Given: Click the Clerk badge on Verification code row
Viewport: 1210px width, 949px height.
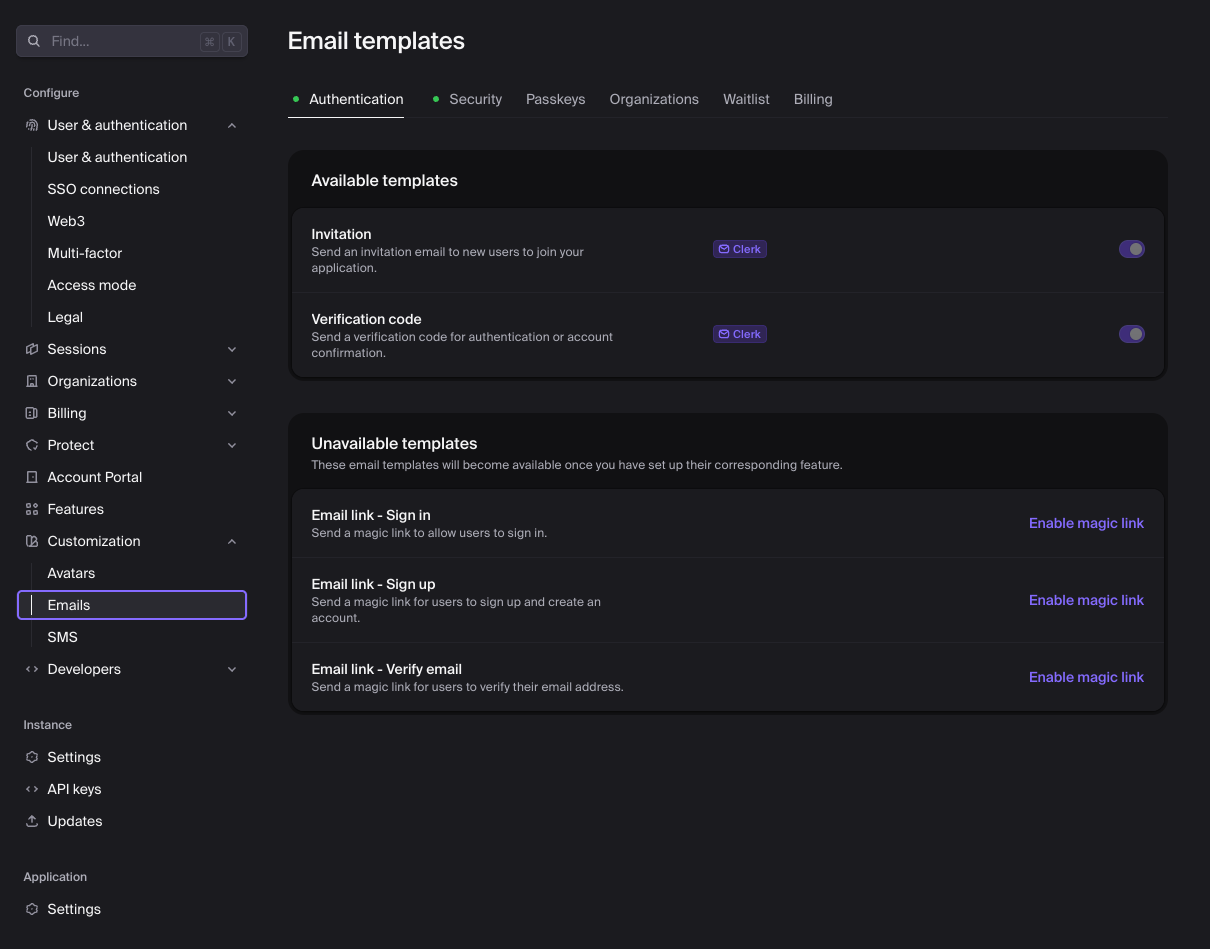Looking at the screenshot, I should 740,334.
